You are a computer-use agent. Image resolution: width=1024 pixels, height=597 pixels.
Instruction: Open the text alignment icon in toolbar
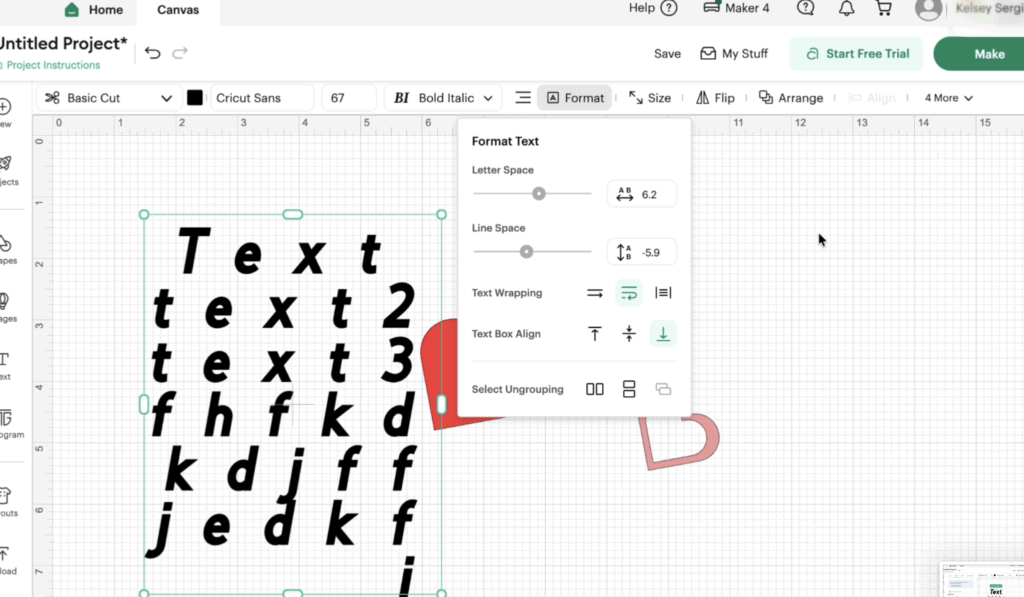point(522,98)
